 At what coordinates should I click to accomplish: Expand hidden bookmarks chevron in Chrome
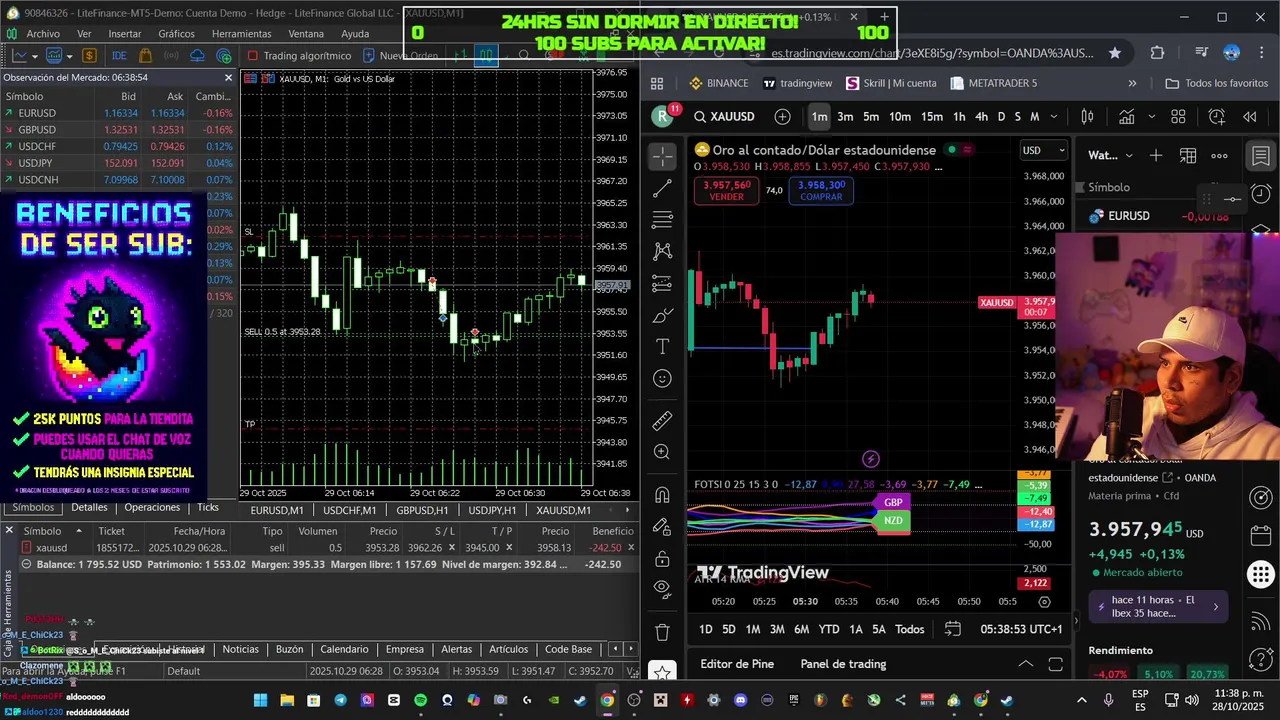[1132, 83]
